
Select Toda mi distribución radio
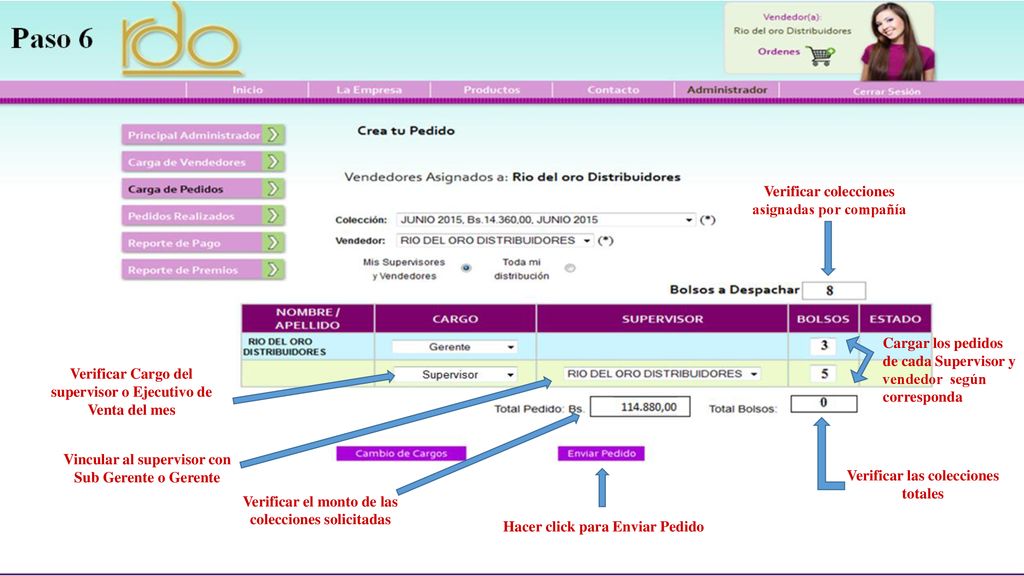[570, 268]
